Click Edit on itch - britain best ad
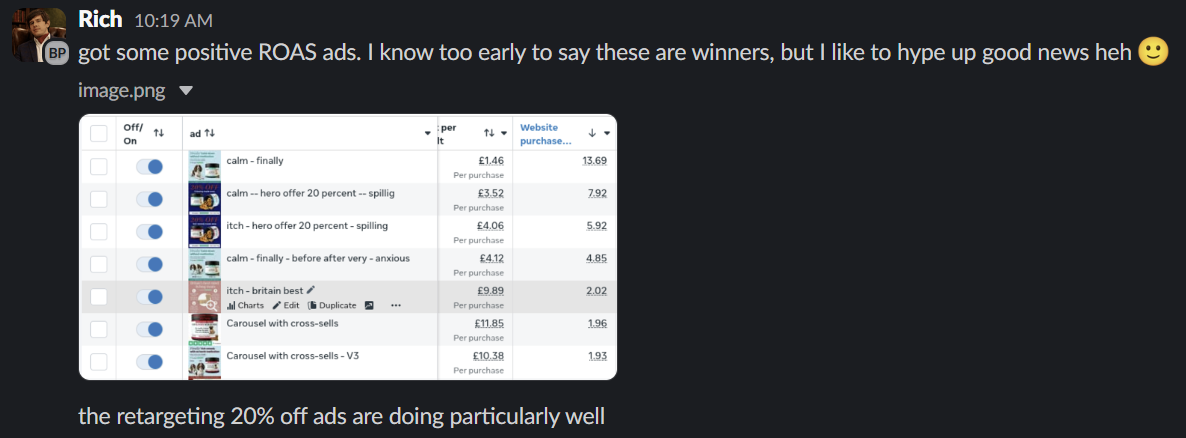The width and height of the screenshot is (1186, 438). coord(285,305)
